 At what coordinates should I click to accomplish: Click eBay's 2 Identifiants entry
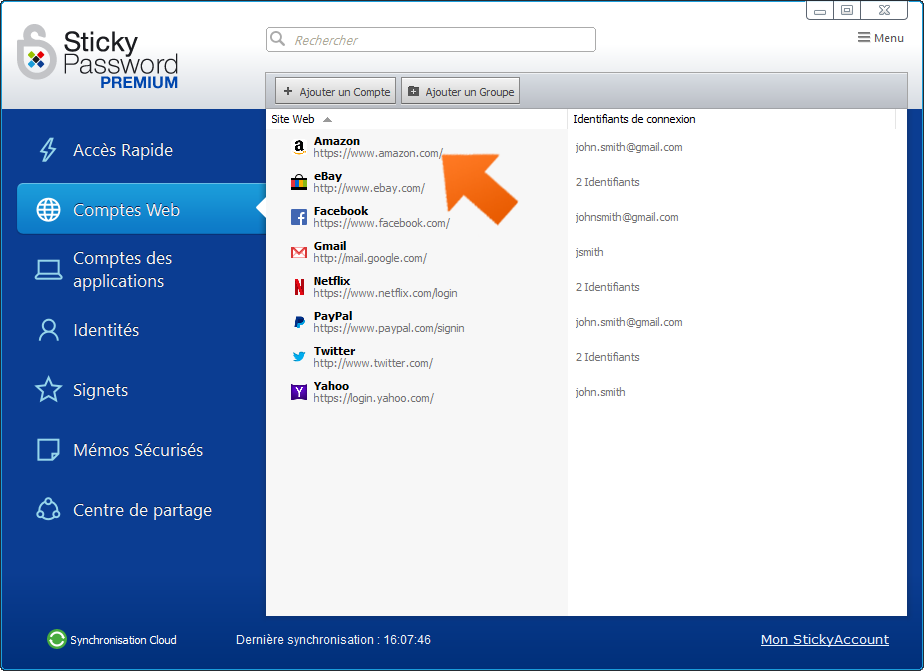608,182
